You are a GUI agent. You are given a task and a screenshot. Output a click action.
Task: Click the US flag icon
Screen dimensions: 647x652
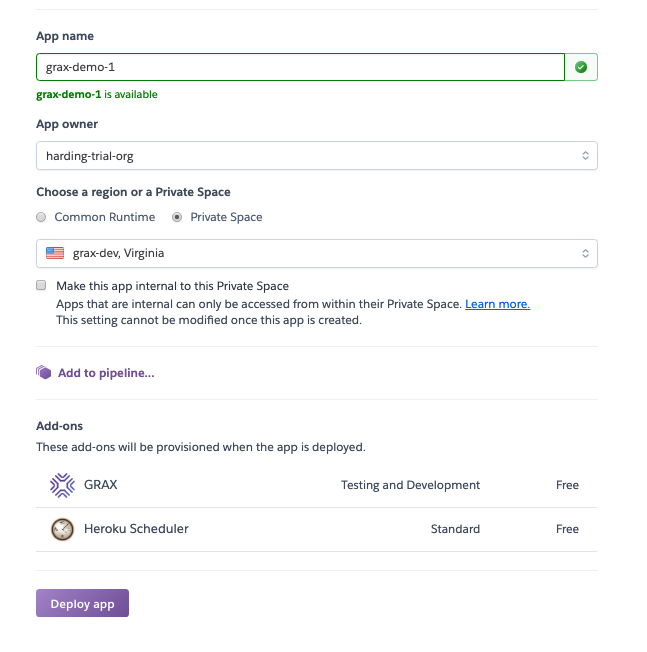click(55, 253)
